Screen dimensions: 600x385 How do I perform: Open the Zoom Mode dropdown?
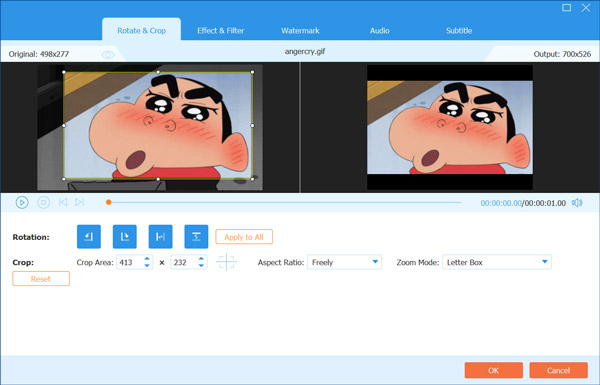pos(497,262)
